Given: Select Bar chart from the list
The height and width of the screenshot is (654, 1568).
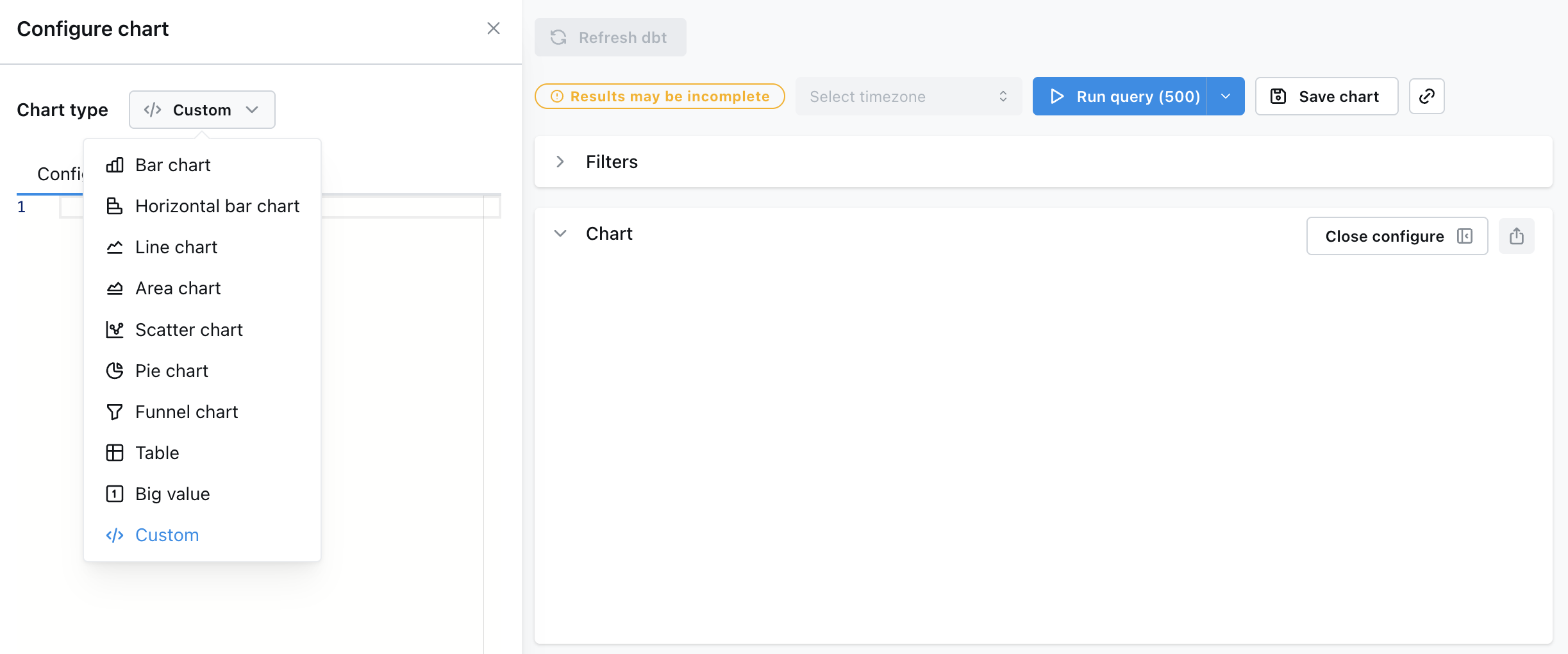Looking at the screenshot, I should point(202,165).
